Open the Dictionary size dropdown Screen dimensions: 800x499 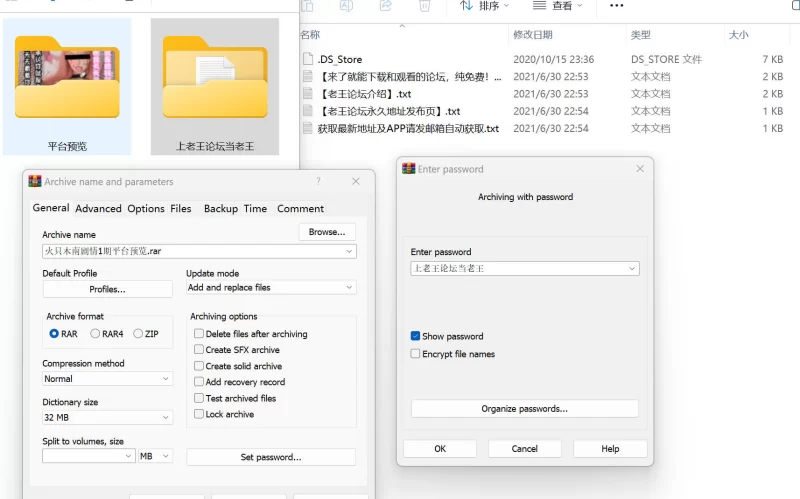coord(108,417)
